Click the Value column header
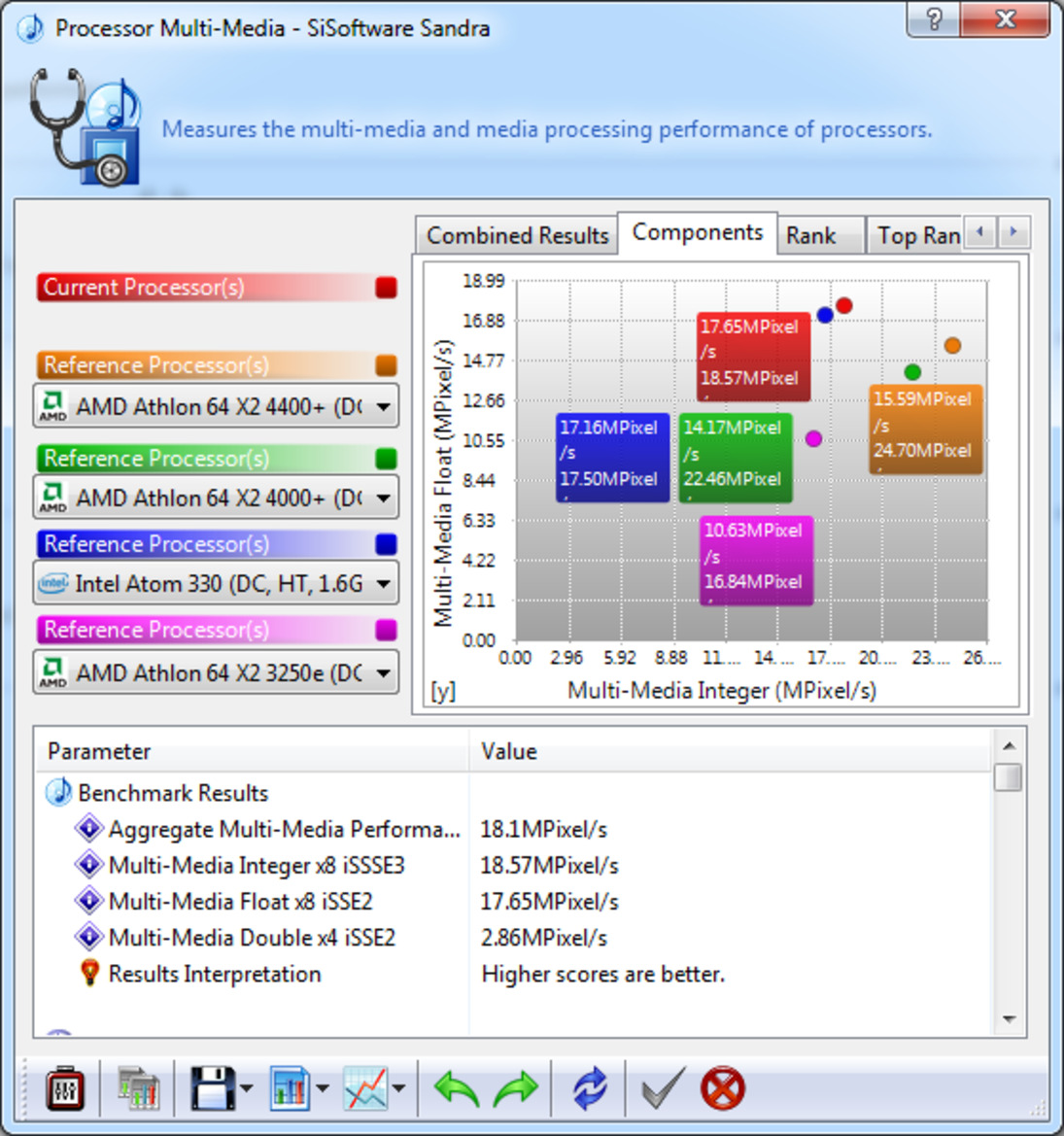 pos(730,751)
